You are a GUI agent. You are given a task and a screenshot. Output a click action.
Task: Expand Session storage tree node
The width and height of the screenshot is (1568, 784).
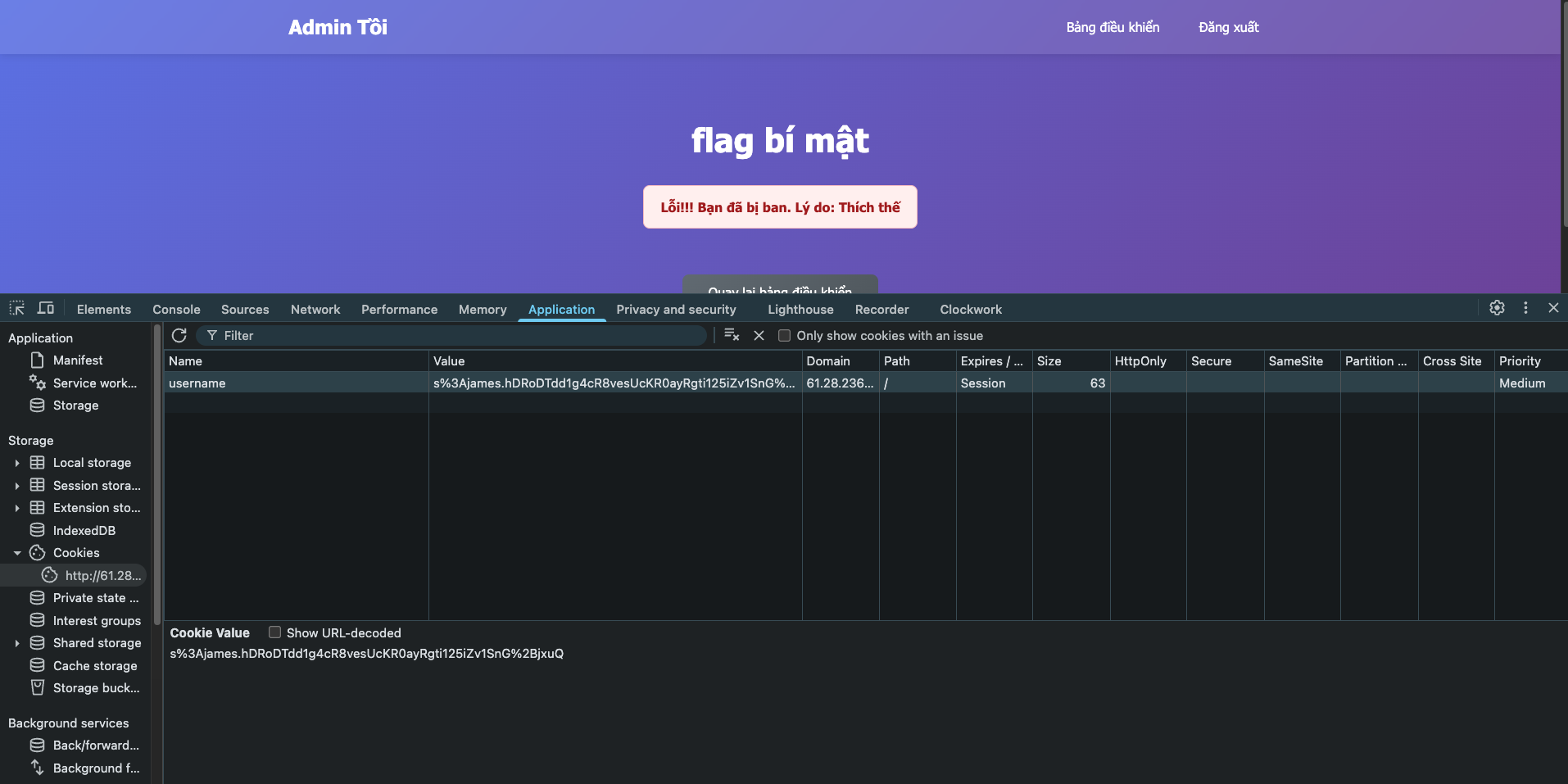pos(17,486)
